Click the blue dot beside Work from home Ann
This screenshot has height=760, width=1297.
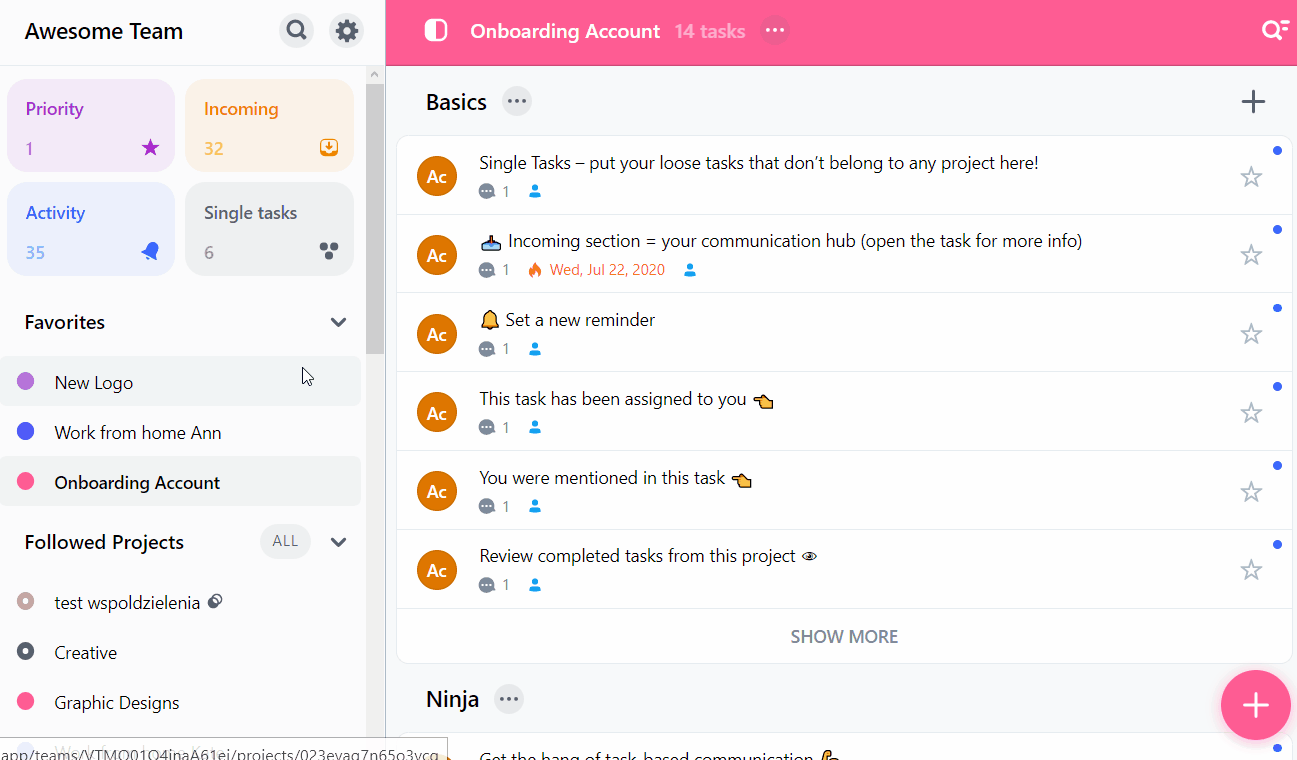pyautogui.click(x=26, y=431)
